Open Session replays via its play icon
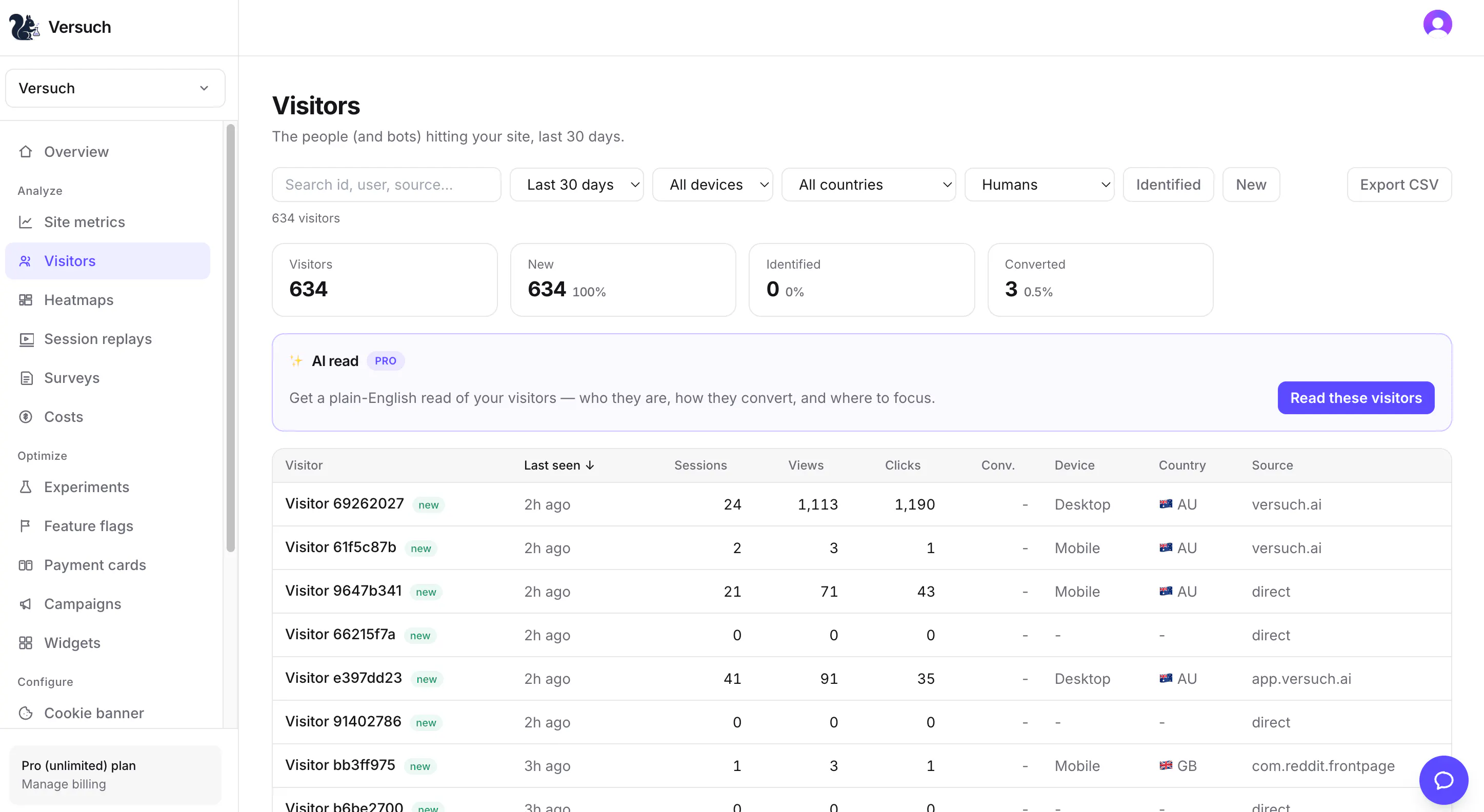1484x812 pixels. point(26,339)
